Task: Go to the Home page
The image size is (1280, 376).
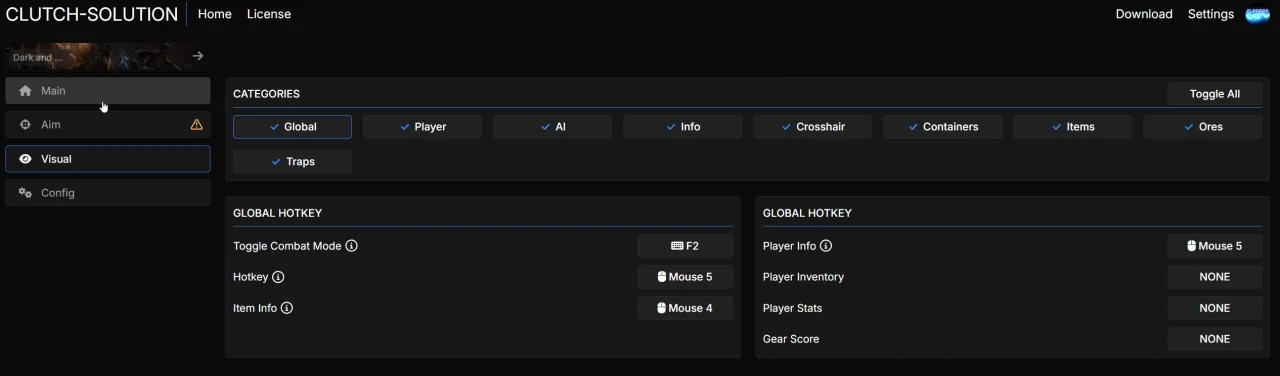Action: tap(215, 14)
